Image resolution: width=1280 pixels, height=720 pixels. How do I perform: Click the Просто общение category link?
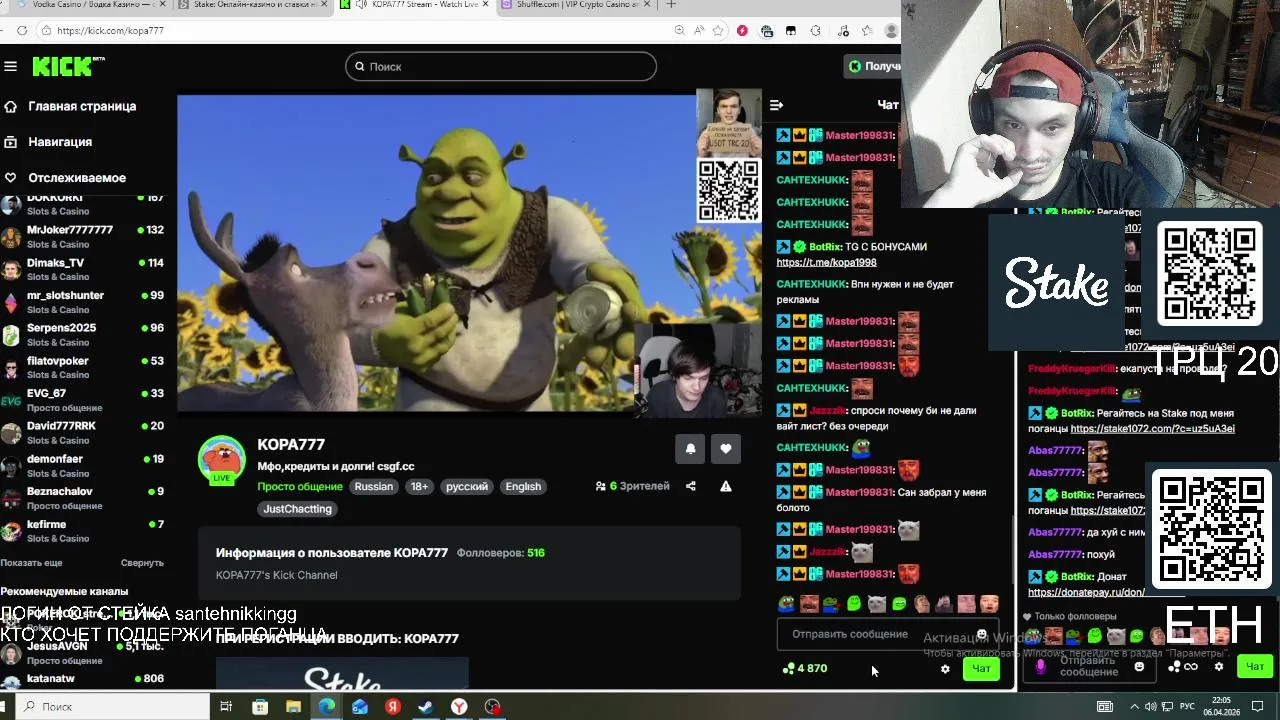pyautogui.click(x=300, y=487)
